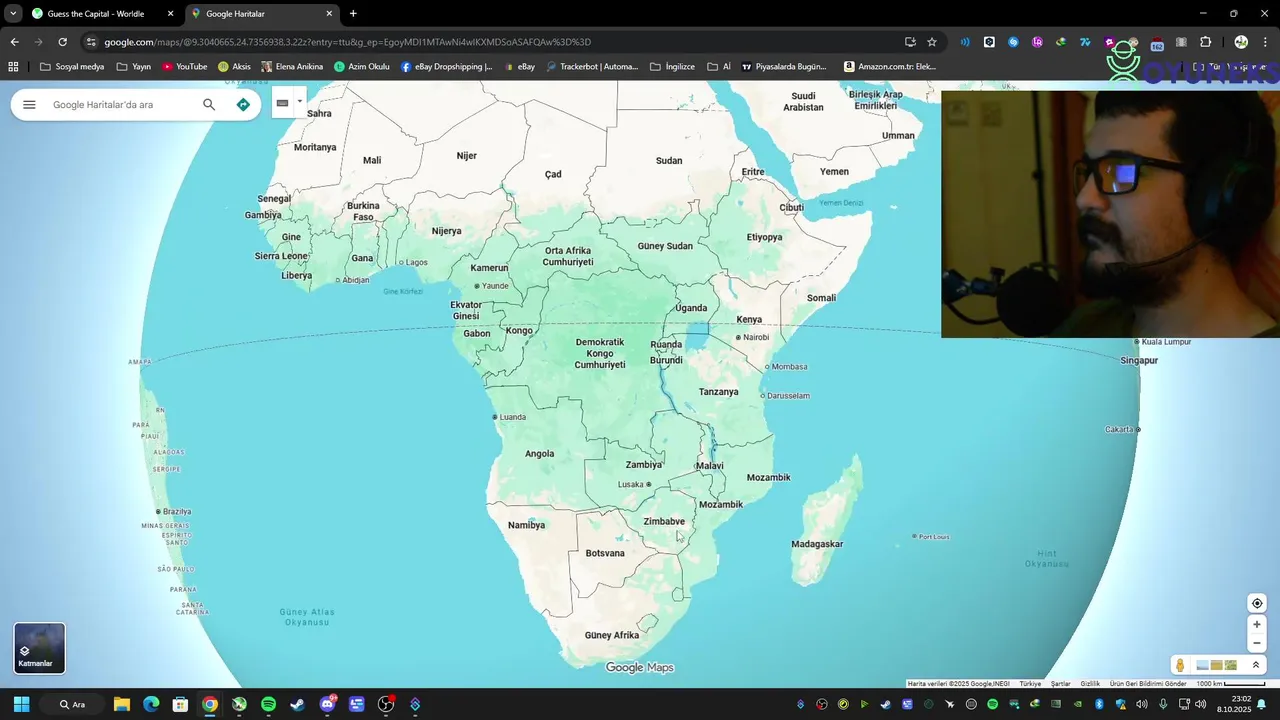Open a new Chrome tab
The width and height of the screenshot is (1280, 720).
(x=353, y=14)
